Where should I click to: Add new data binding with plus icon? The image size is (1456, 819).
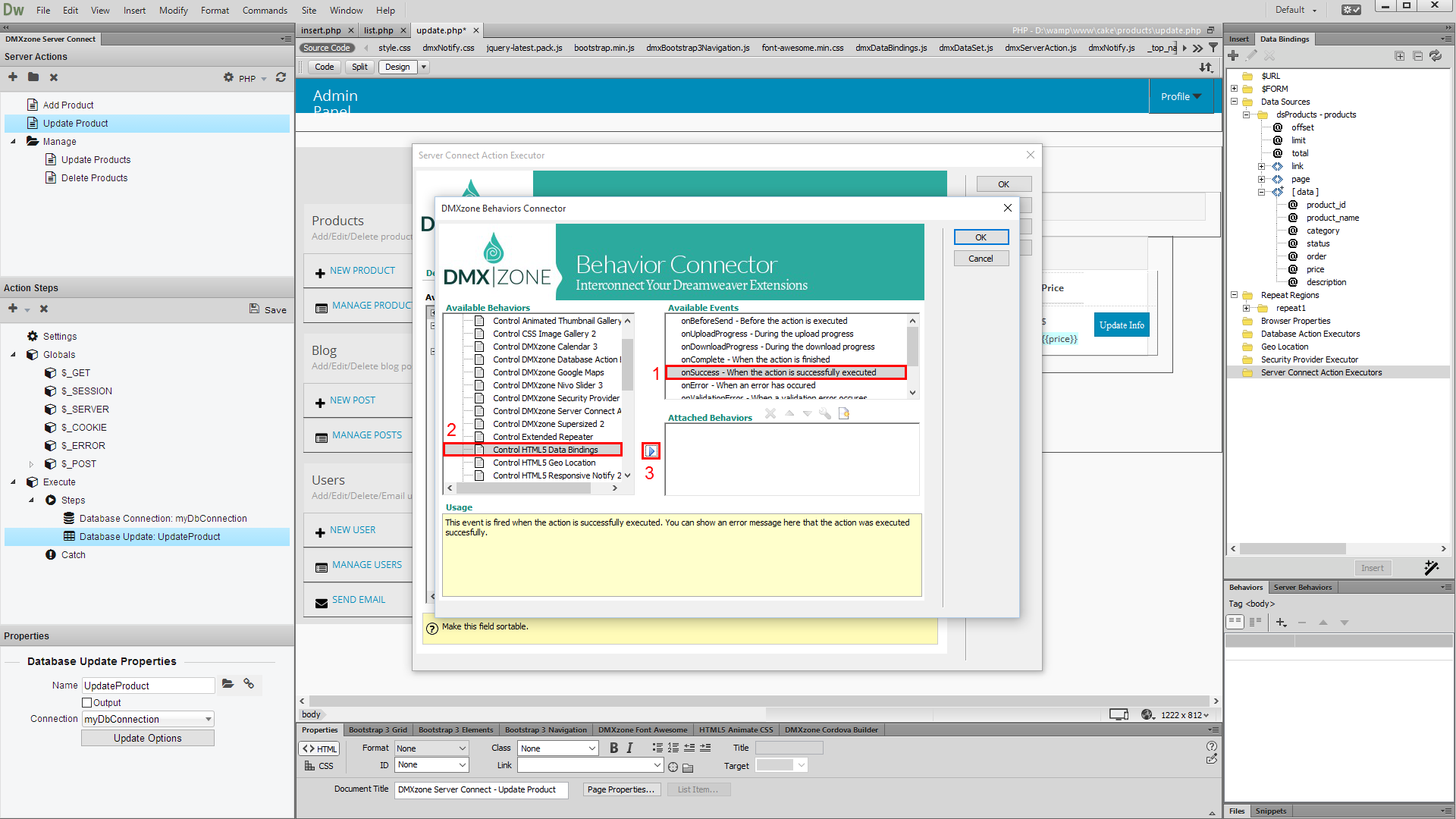[x=1233, y=56]
